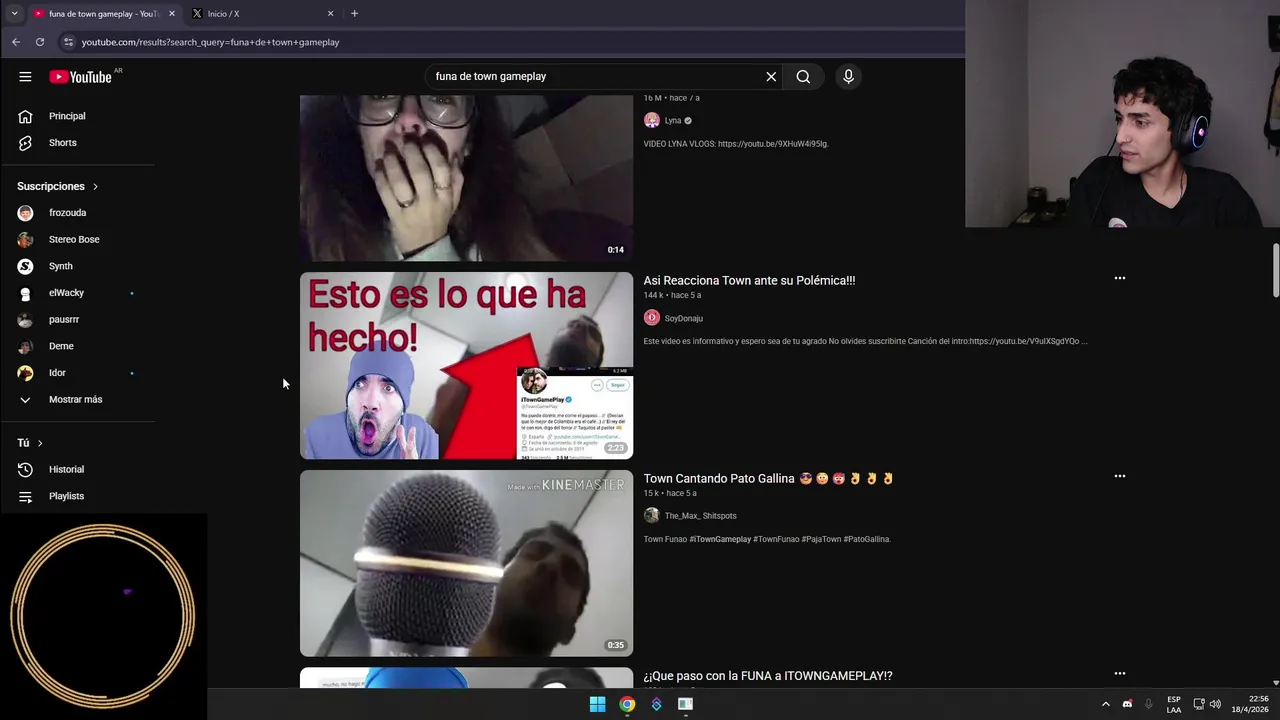
Task: Clear the search box with the X
Action: [771, 77]
